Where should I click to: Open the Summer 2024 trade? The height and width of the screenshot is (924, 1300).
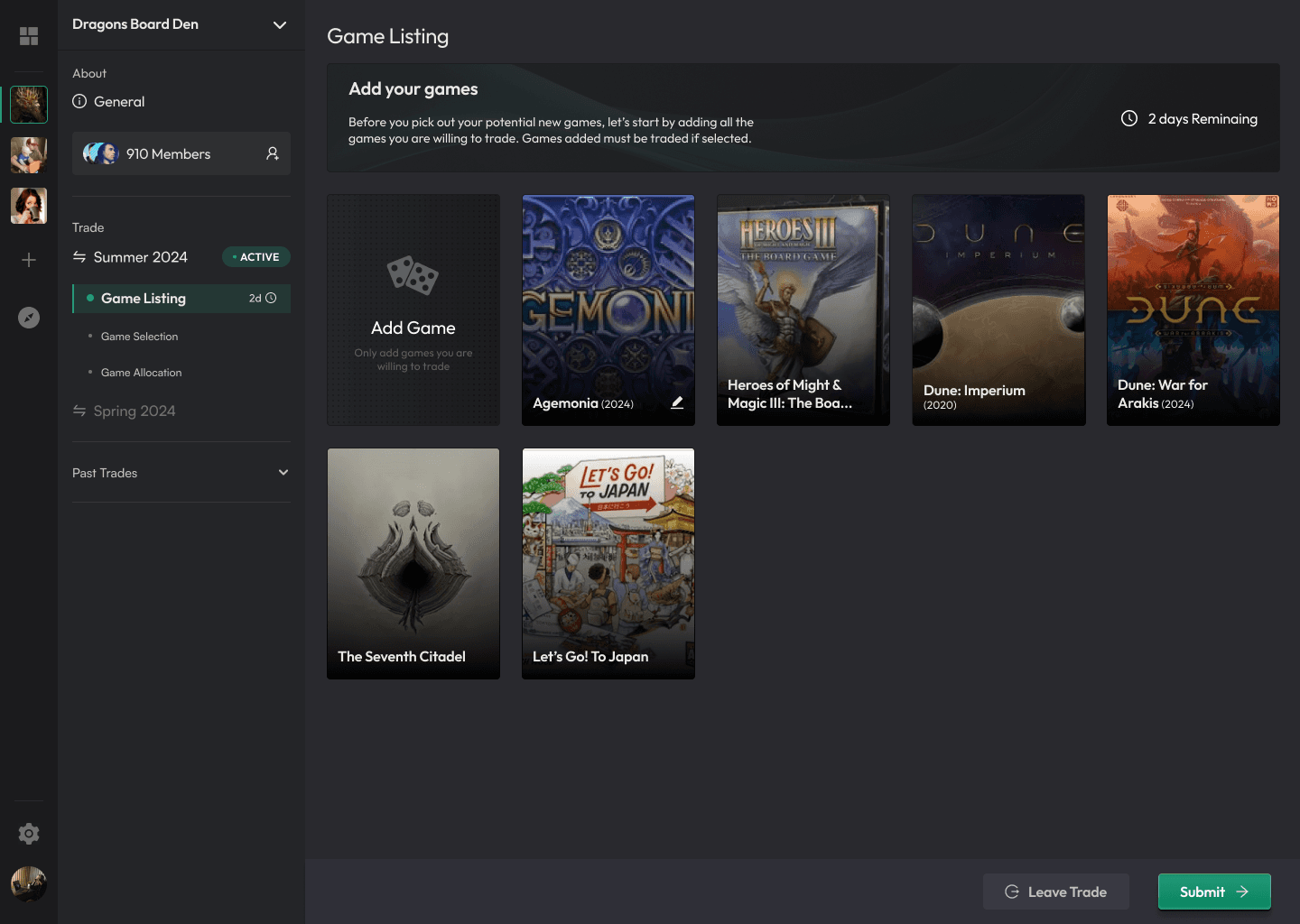point(141,257)
